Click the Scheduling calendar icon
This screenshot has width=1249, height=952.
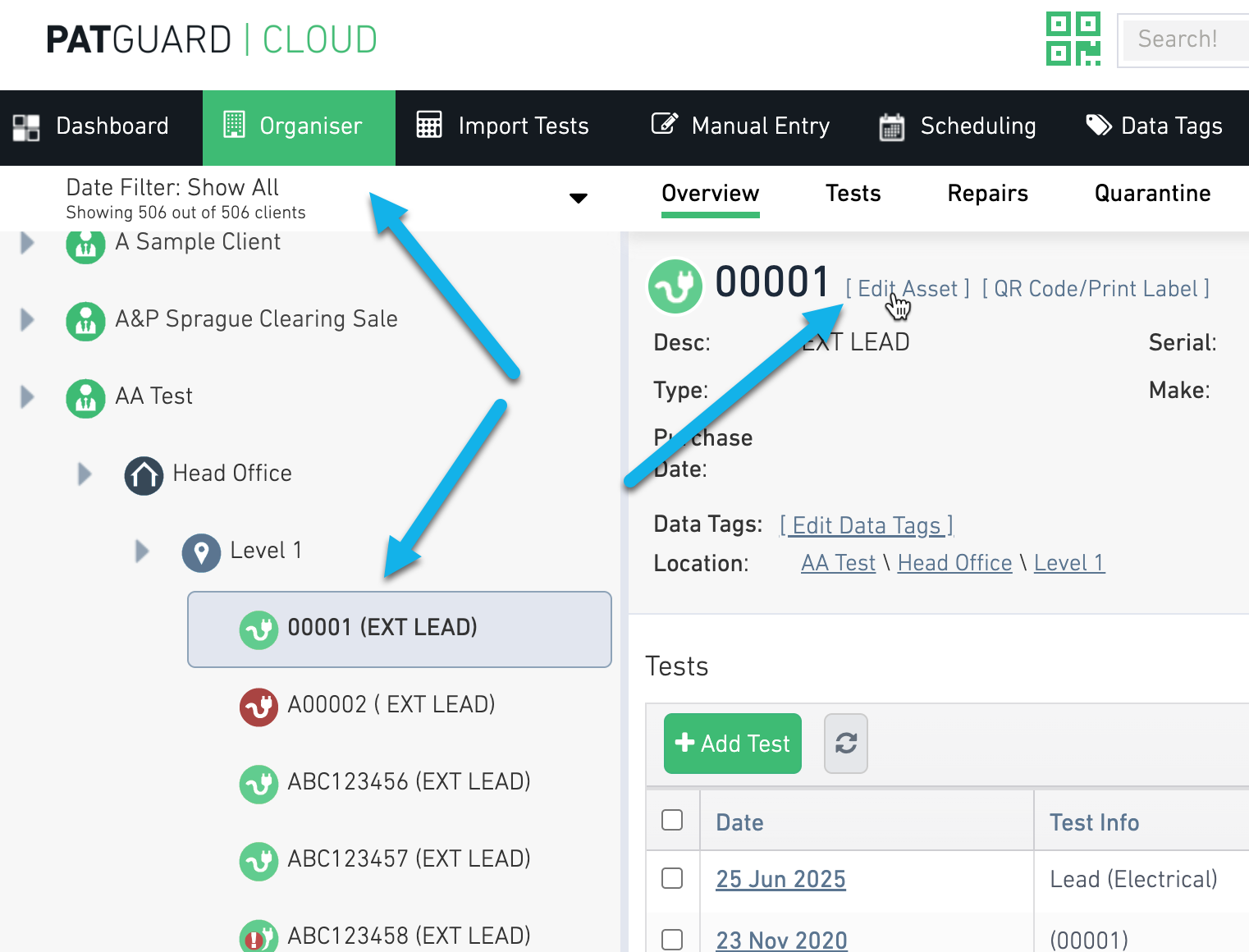[x=891, y=127]
